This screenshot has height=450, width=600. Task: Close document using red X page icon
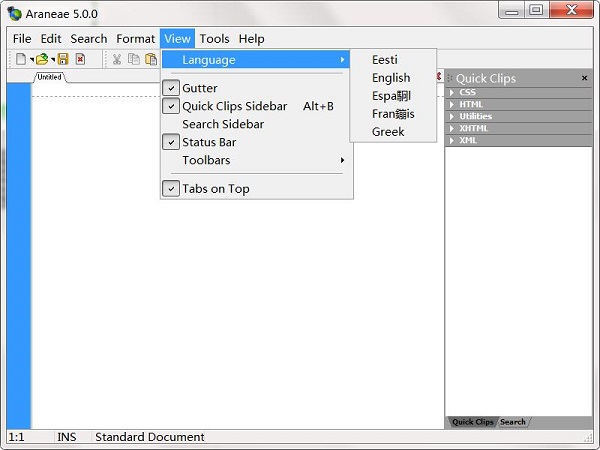tap(80, 59)
